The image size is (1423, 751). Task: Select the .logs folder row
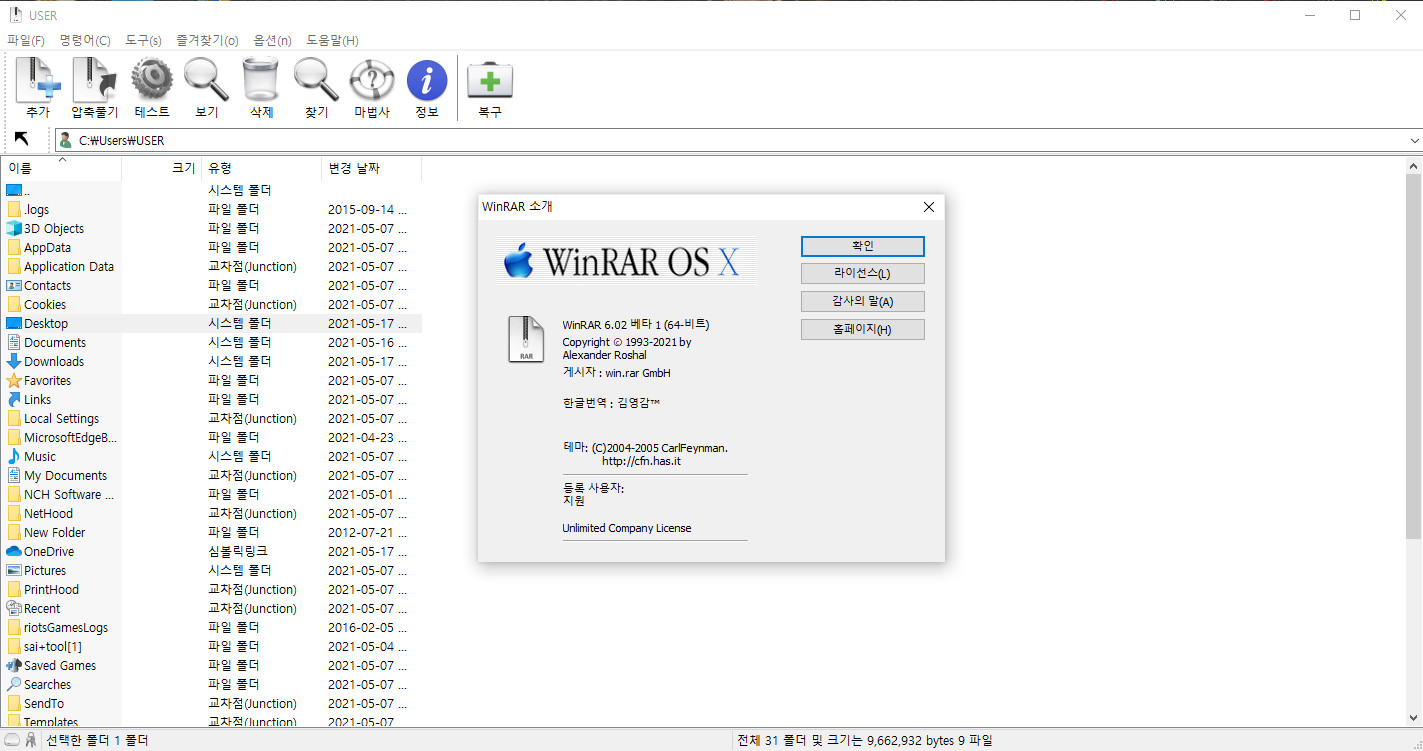[x=211, y=209]
